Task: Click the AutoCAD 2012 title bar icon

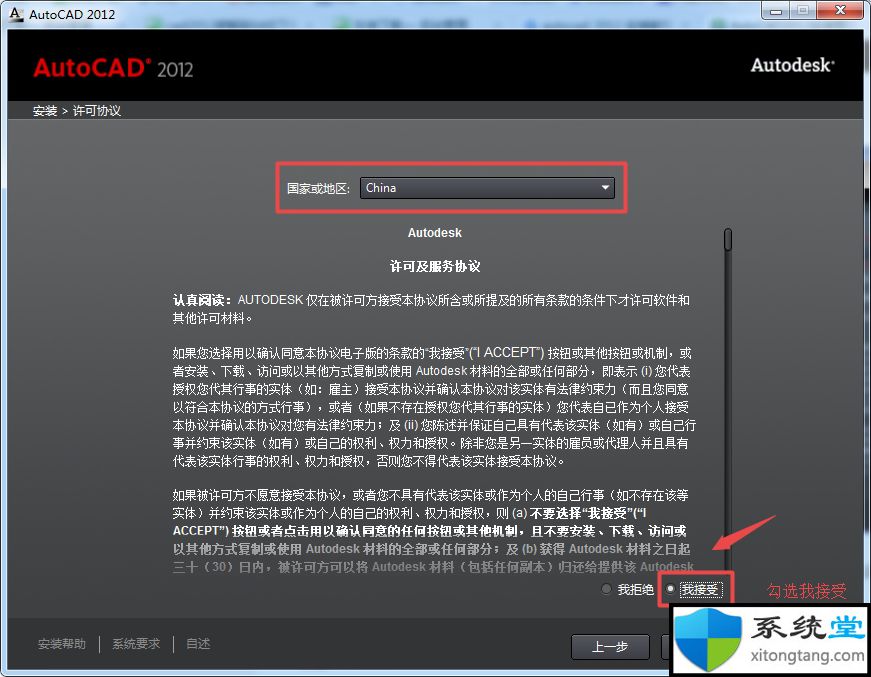Action: [16, 14]
